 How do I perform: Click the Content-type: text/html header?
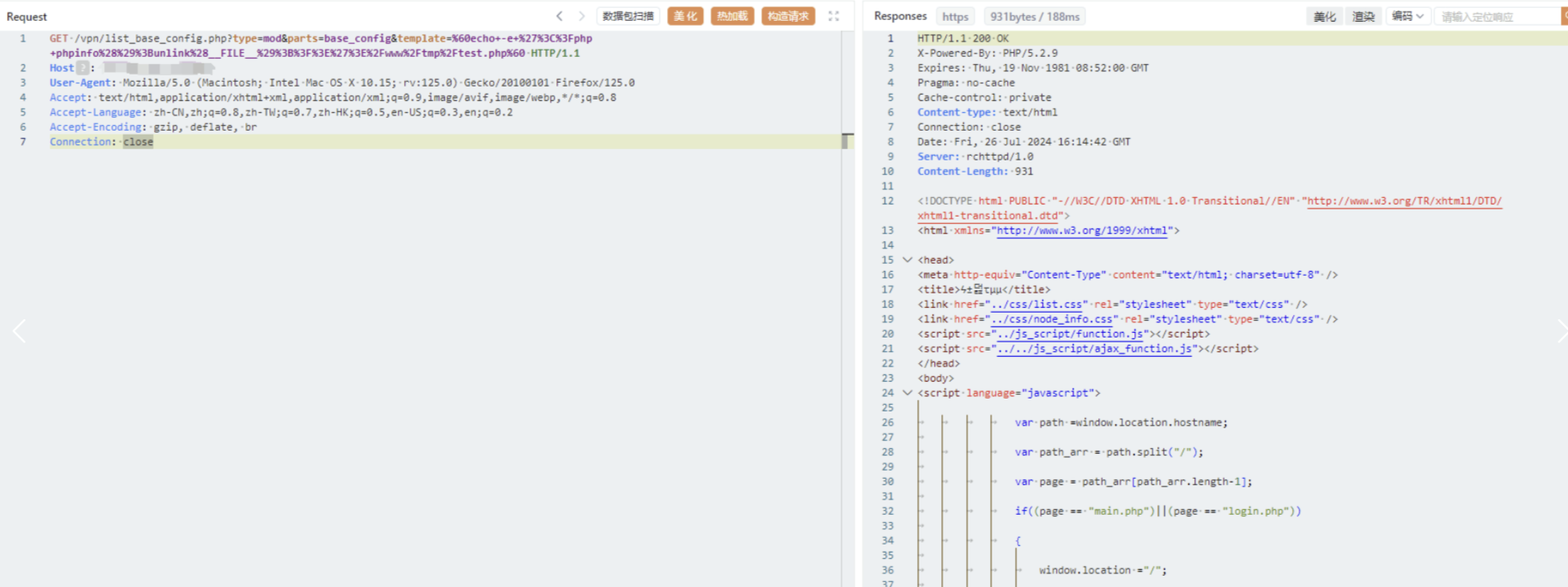pyautogui.click(x=988, y=112)
